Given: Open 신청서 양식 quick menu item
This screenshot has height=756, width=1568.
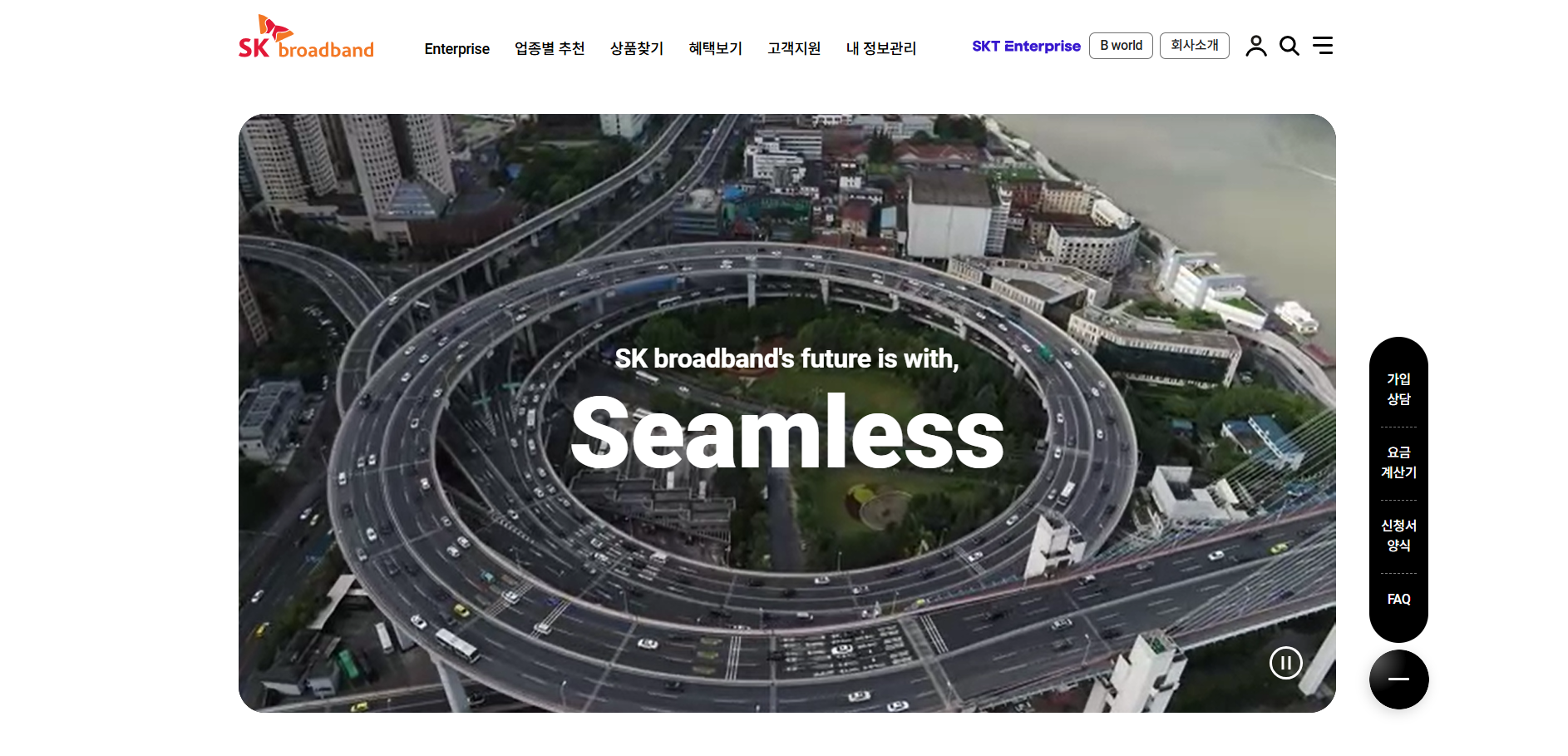Looking at the screenshot, I should 1398,536.
